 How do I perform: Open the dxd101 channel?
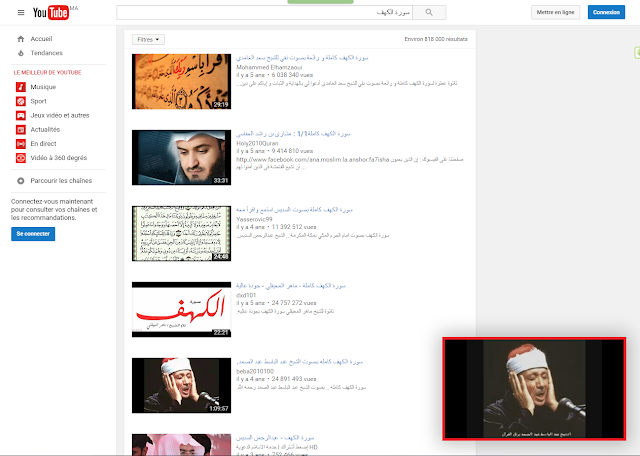pyautogui.click(x=246, y=295)
